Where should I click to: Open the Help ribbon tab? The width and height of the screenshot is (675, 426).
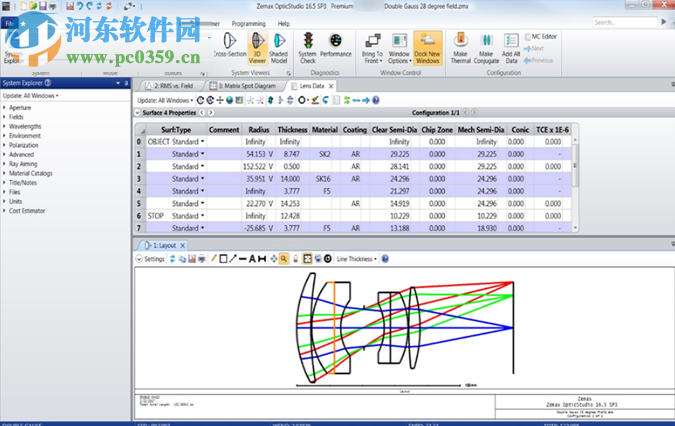pos(284,24)
